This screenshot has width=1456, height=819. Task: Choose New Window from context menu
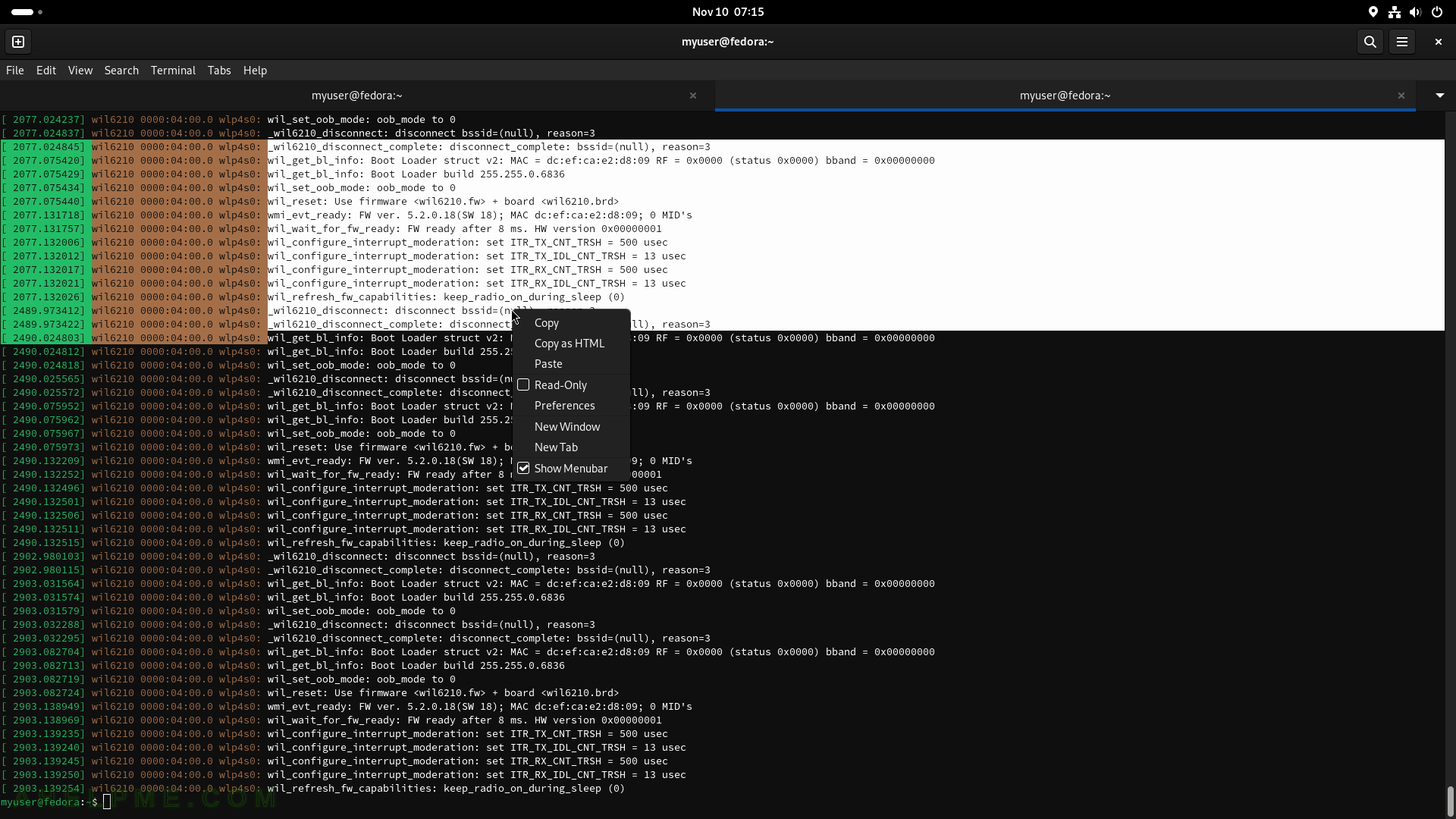[x=572, y=427]
